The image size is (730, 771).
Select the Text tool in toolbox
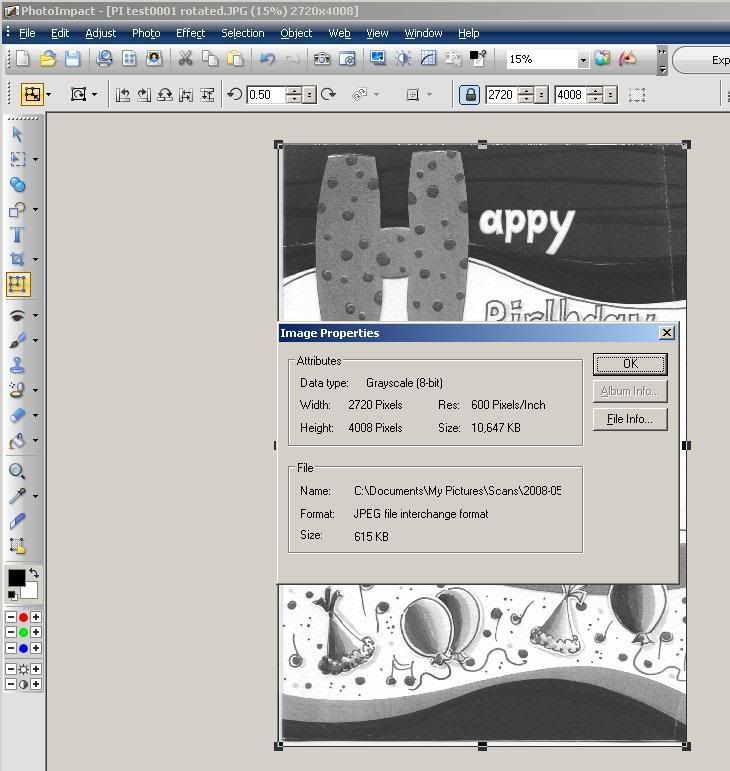(17, 235)
